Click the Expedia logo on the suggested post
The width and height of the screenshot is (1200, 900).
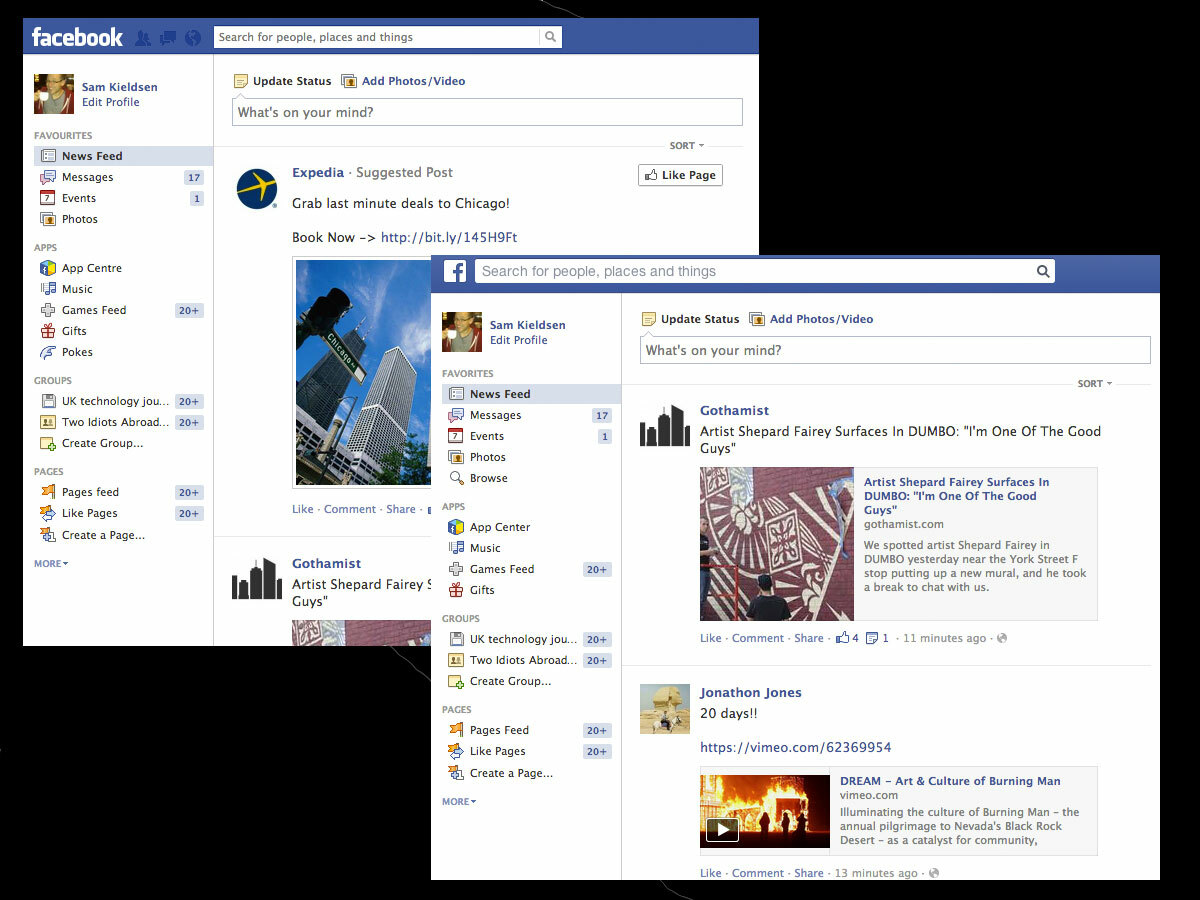point(256,189)
